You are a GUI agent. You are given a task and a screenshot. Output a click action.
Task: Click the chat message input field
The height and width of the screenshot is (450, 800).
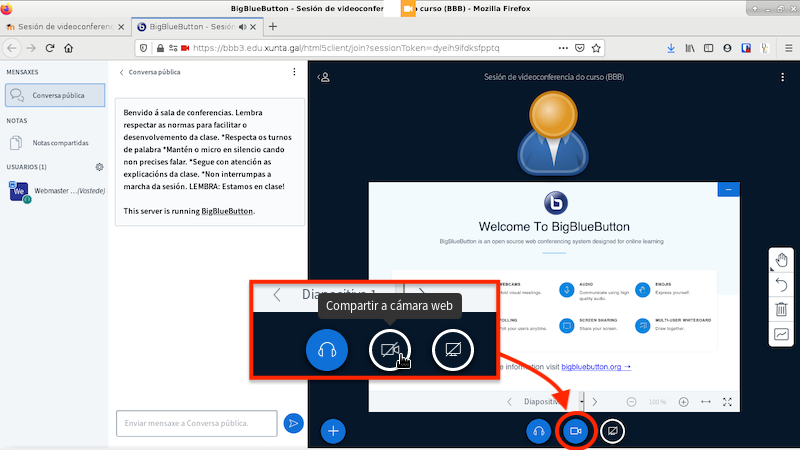pyautogui.click(x=196, y=424)
